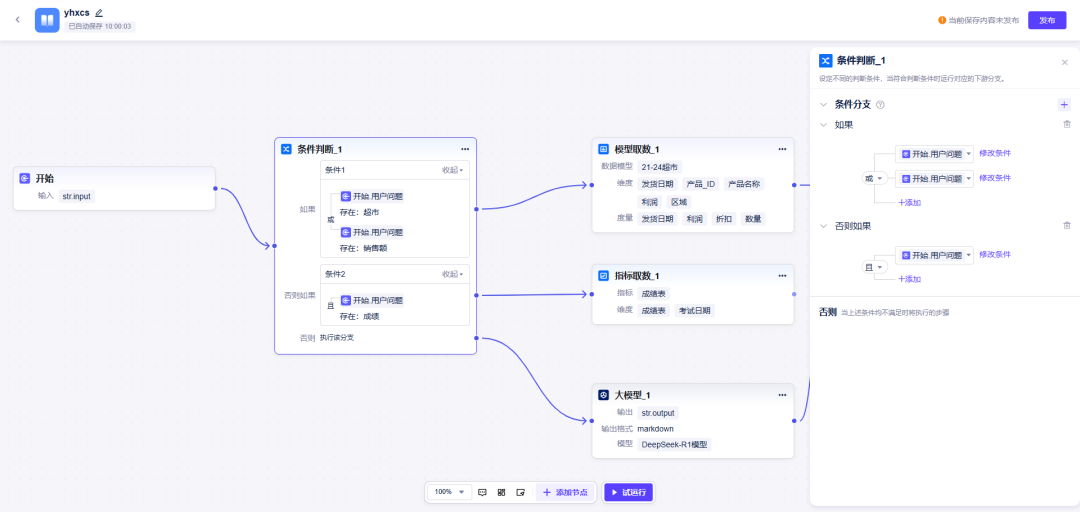Open the 条件判断_1 node more menu
Viewport: 1080px width, 512px height.
pos(465,149)
